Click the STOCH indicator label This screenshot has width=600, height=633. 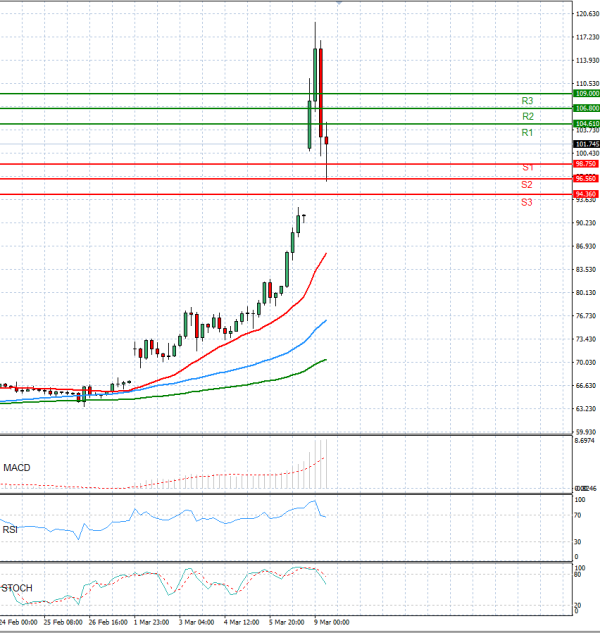[x=17, y=588]
